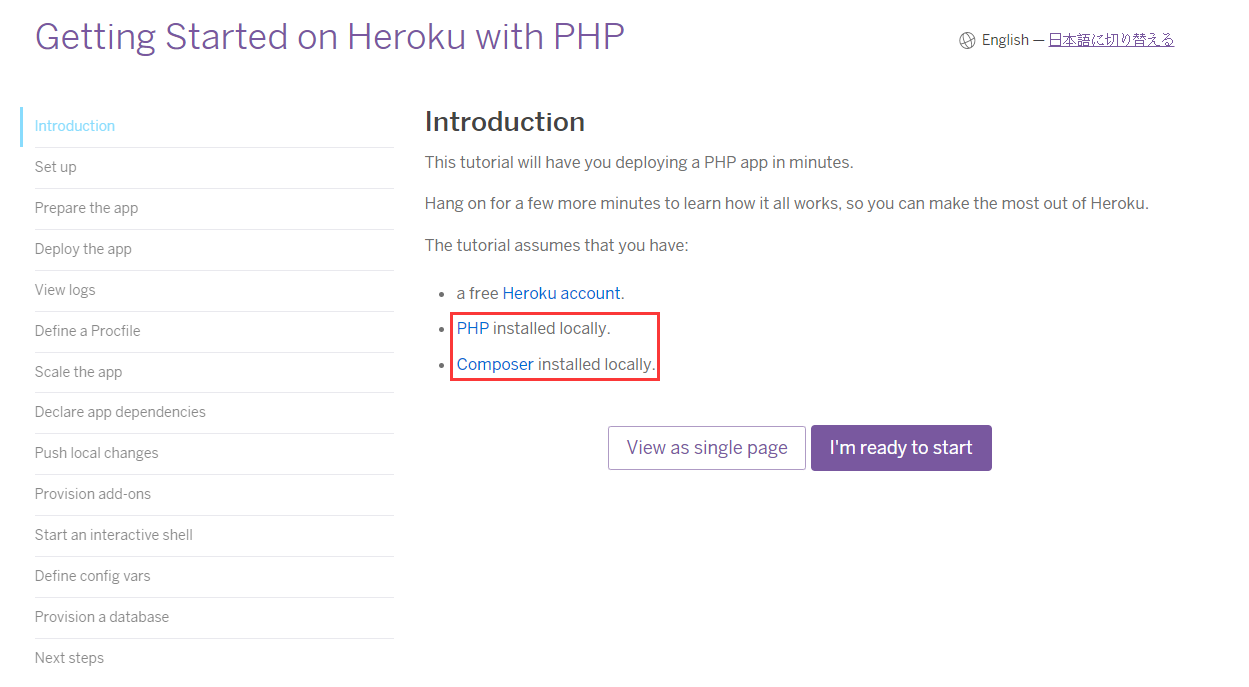Follow the Heroku account link

tap(561, 294)
